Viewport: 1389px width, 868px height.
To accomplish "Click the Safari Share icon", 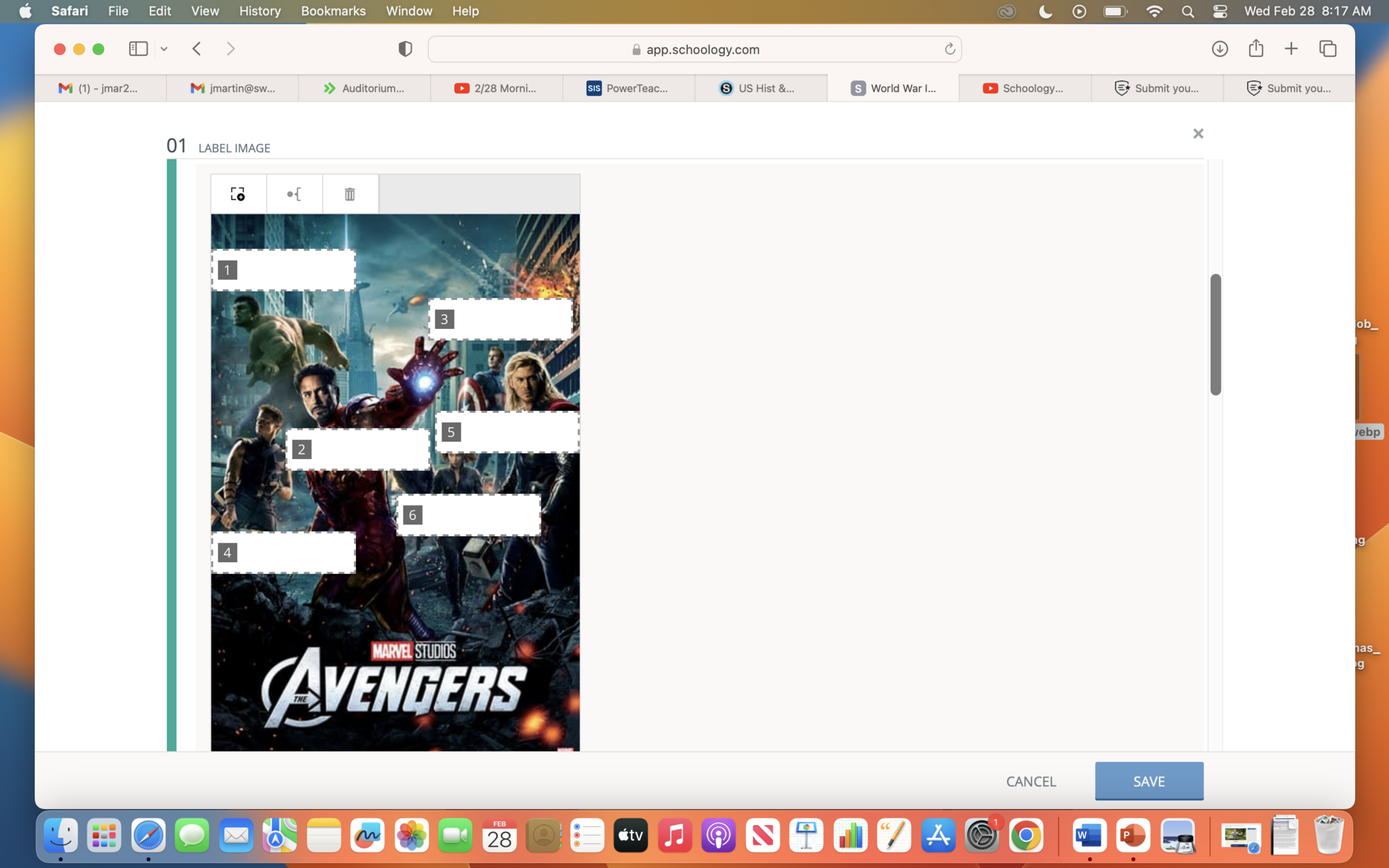I will (x=1255, y=49).
